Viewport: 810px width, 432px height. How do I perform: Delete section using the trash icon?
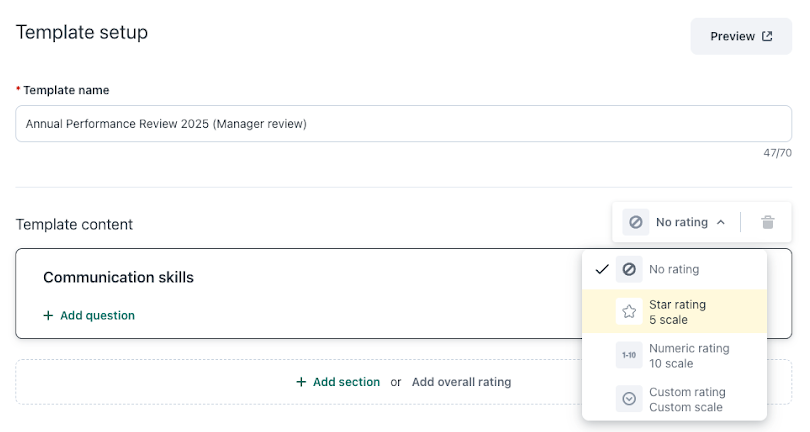tap(767, 222)
